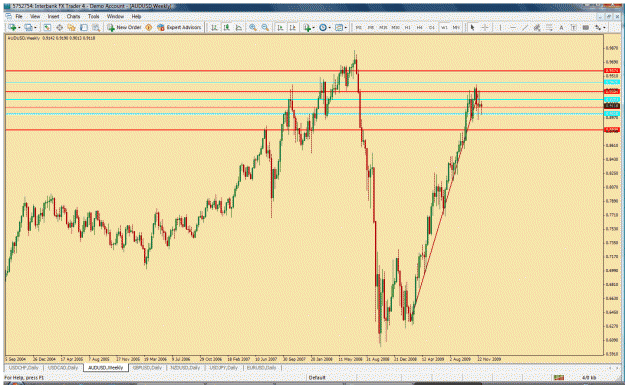Select the Text tool 'A'

click(x=561, y=28)
